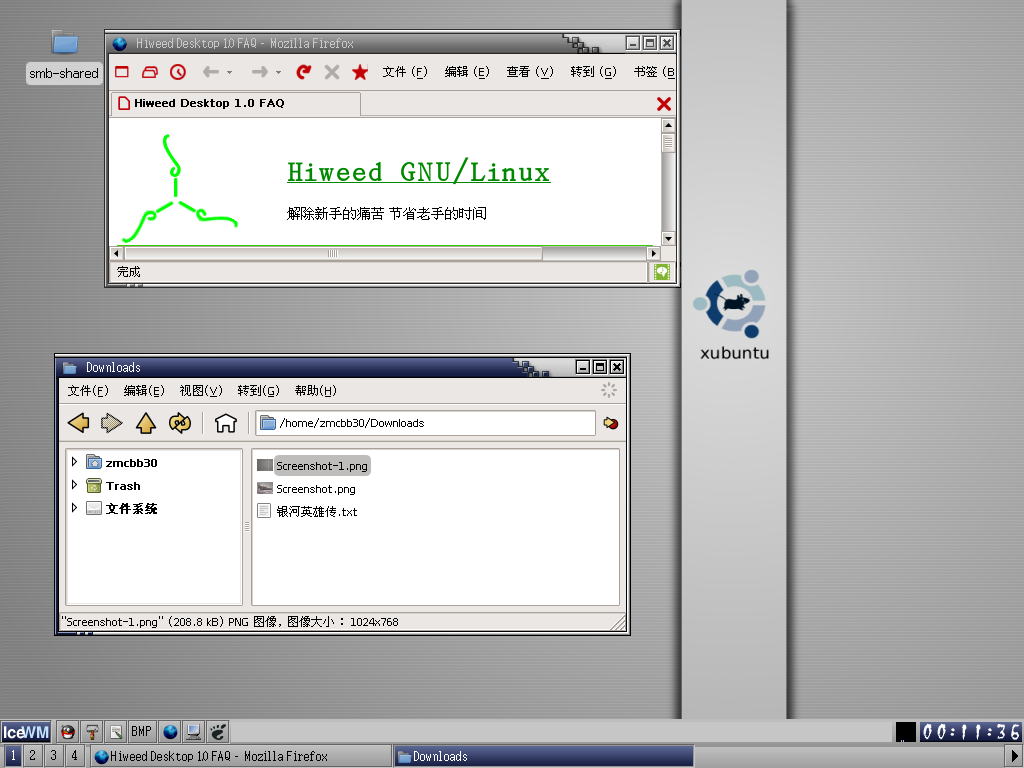Select zmcbb30 in side tree
Viewport: 1024px width, 768px height.
tap(131, 463)
